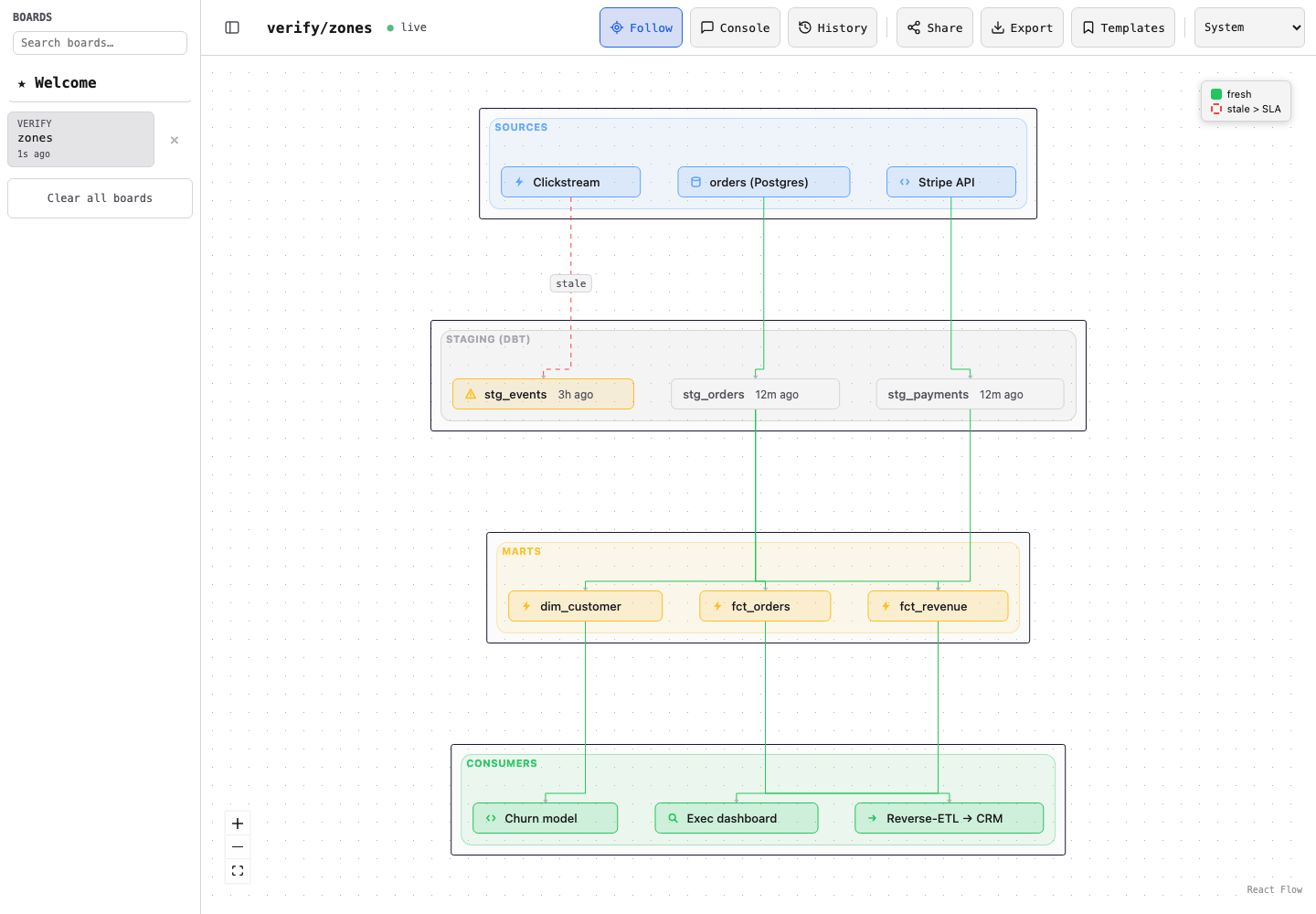Select the fct_orders mart node

pos(765,606)
